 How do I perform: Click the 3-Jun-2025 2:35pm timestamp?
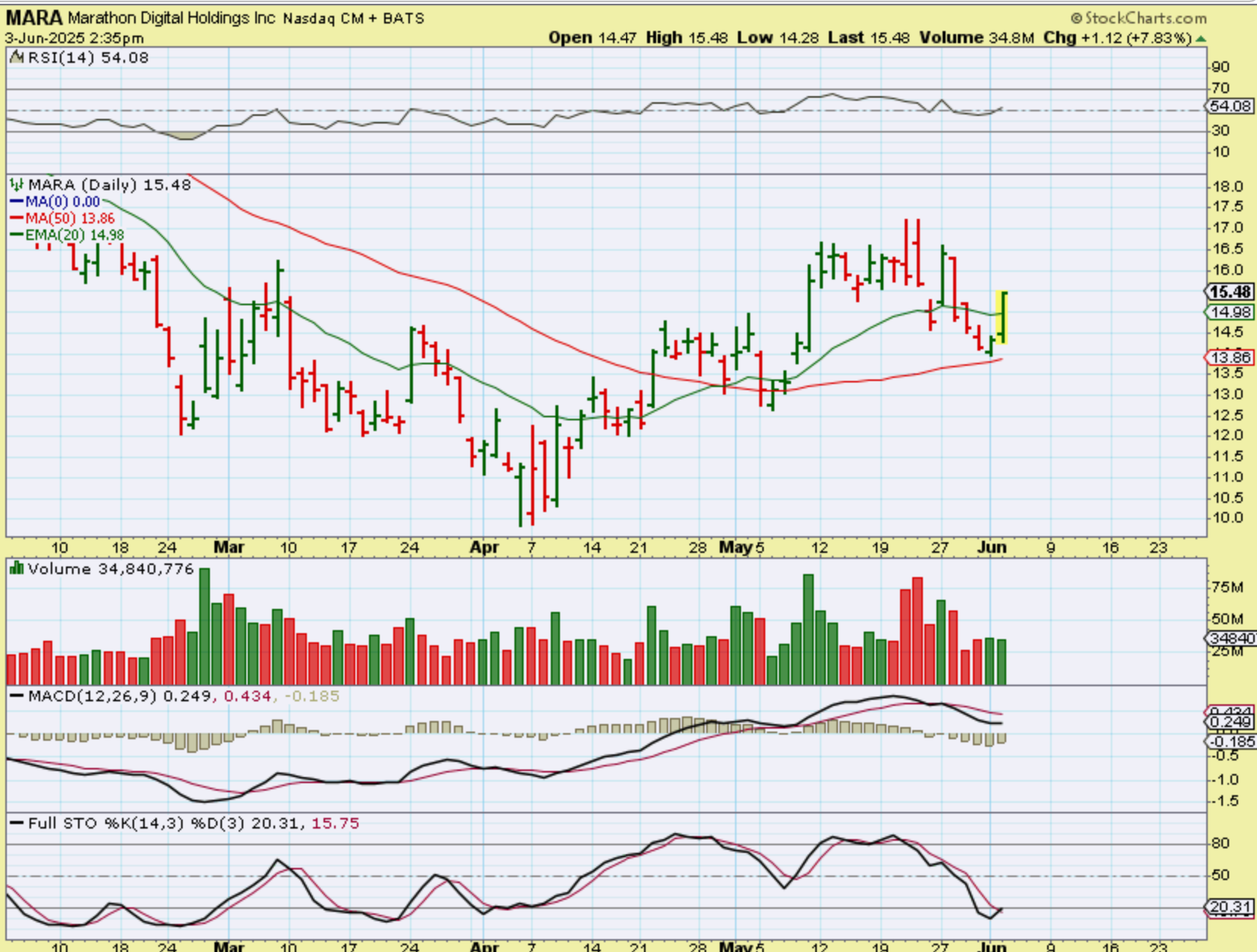point(74,38)
